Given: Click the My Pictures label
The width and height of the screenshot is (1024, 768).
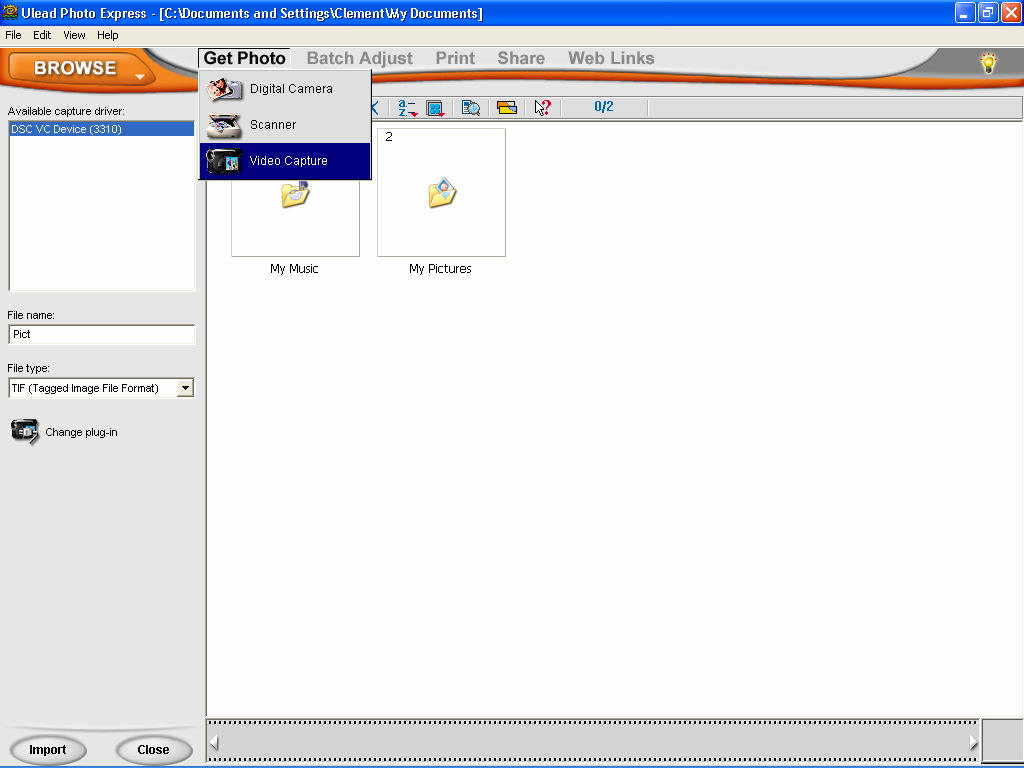Looking at the screenshot, I should point(440,268).
